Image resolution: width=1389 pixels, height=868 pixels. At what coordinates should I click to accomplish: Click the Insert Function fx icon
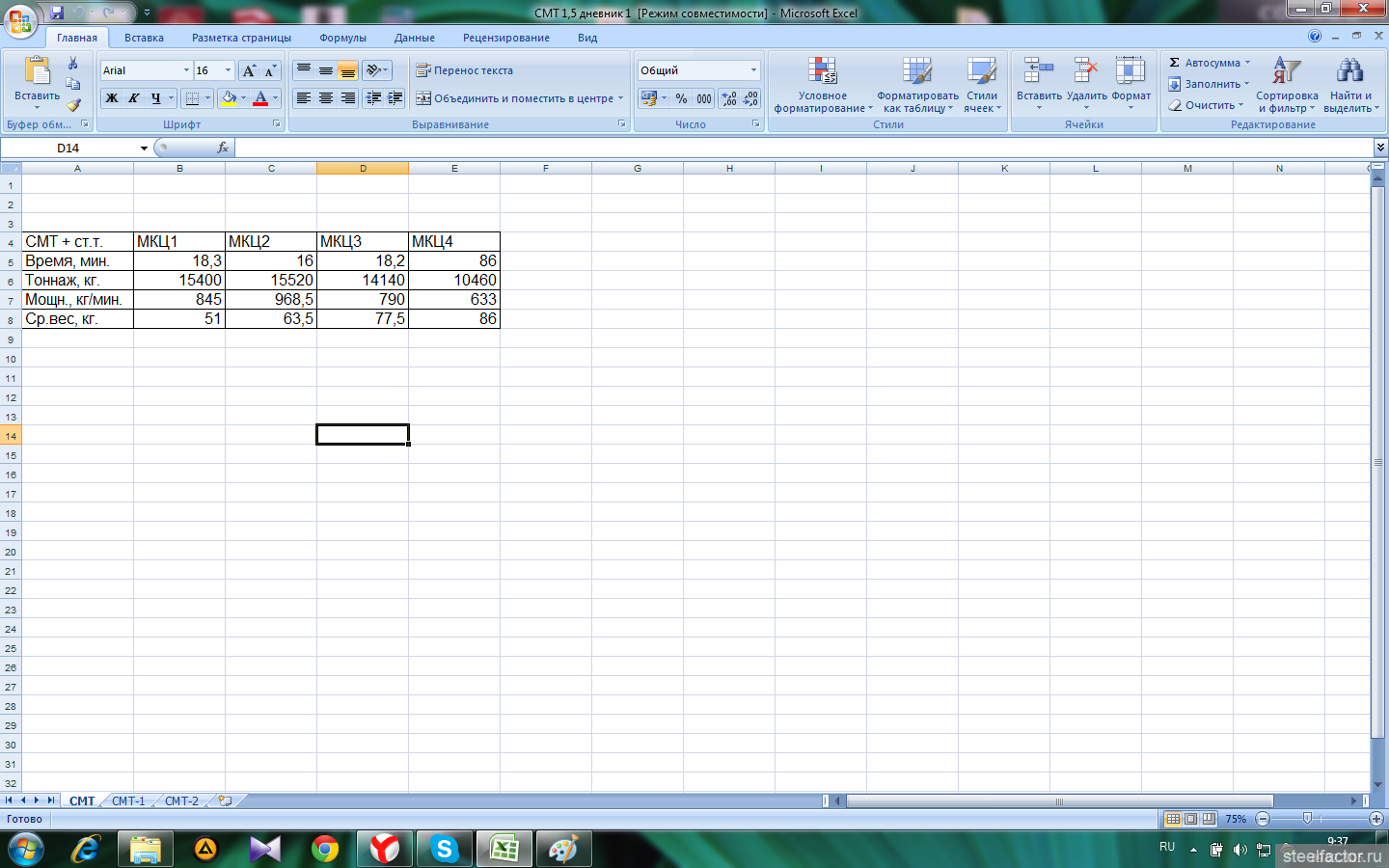[x=223, y=148]
